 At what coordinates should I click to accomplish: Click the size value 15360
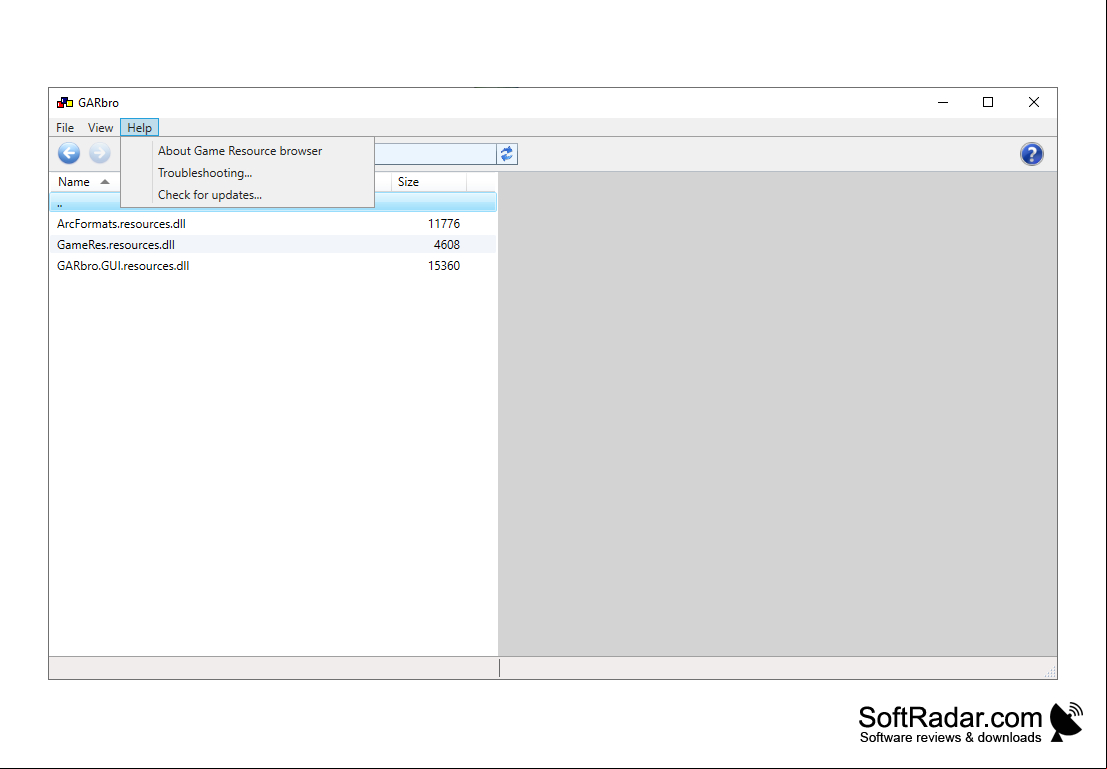pyautogui.click(x=443, y=266)
